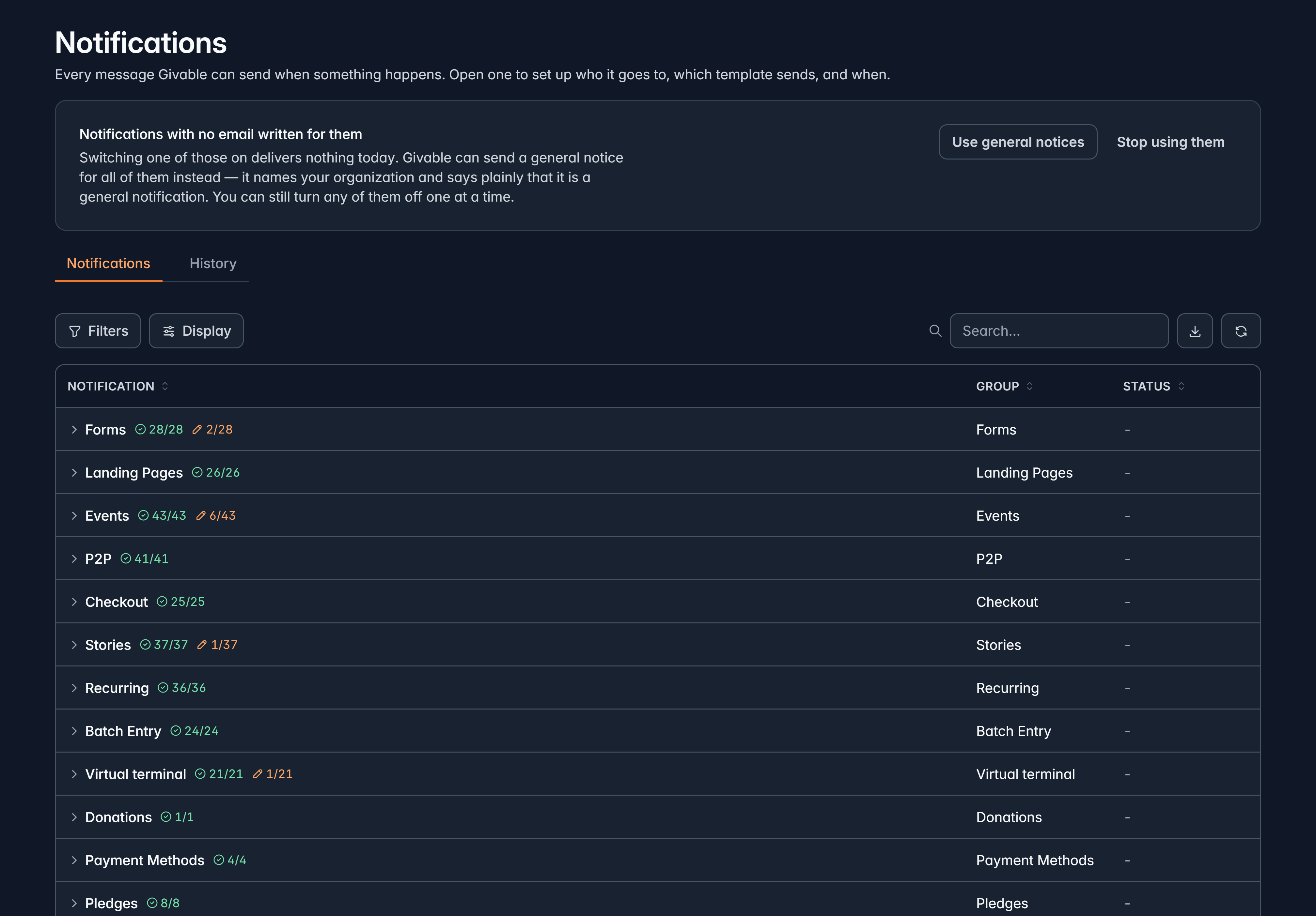
Task: Click the Virtual terminal group cell
Action: (x=1026, y=774)
